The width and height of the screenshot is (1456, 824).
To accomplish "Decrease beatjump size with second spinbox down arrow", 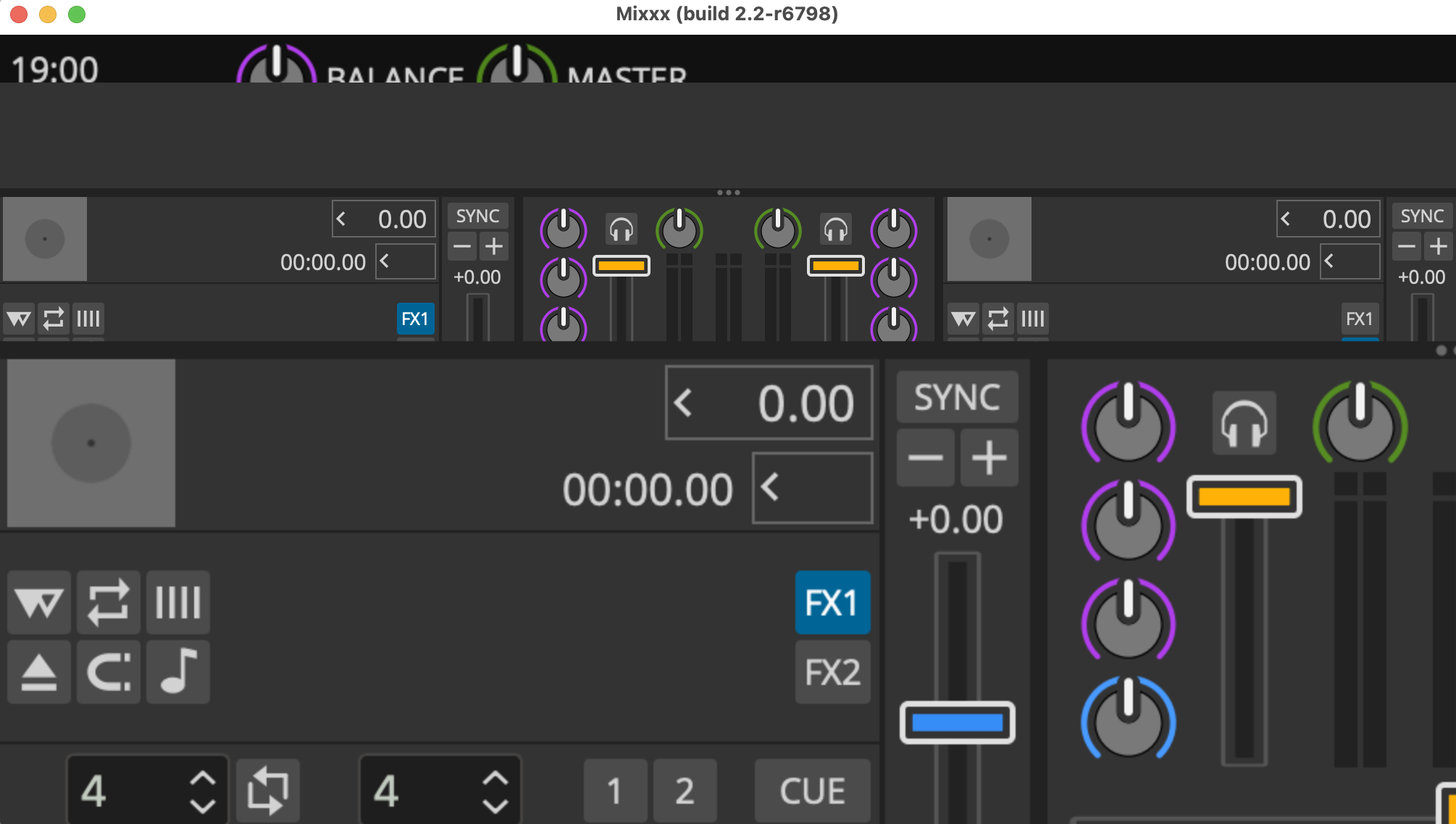I will [495, 805].
